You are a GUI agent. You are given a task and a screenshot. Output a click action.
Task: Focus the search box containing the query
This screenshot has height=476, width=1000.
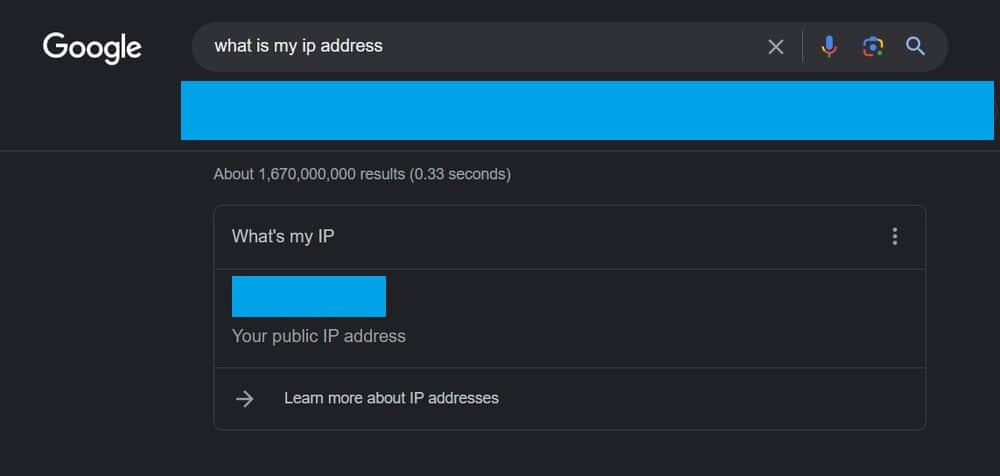[480, 46]
